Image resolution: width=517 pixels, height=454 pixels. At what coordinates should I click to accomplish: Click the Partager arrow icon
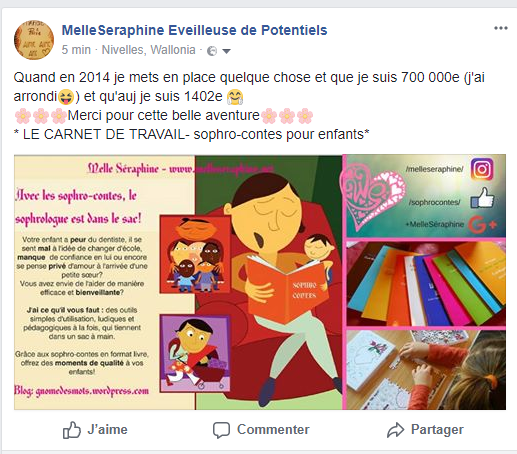(x=395, y=430)
